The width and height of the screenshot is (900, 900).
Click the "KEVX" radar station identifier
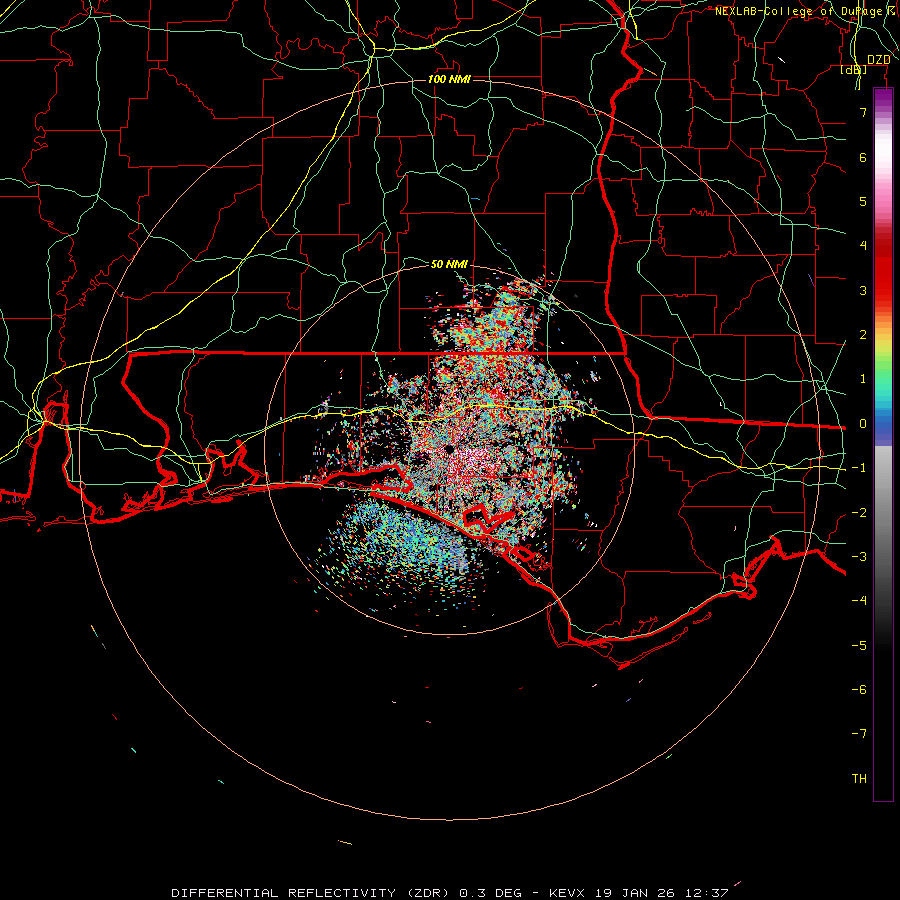click(567, 893)
